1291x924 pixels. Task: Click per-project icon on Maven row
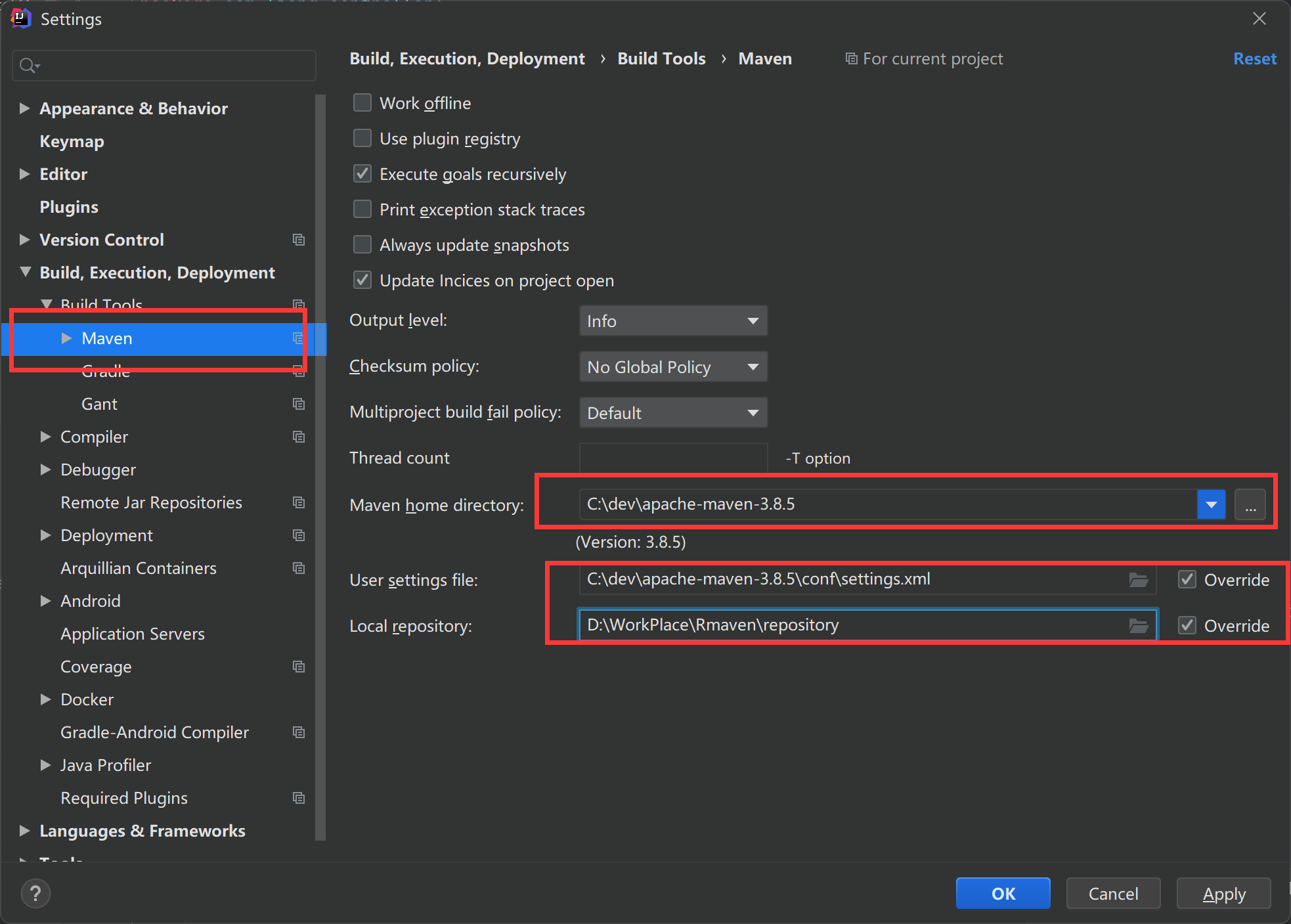coord(297,338)
